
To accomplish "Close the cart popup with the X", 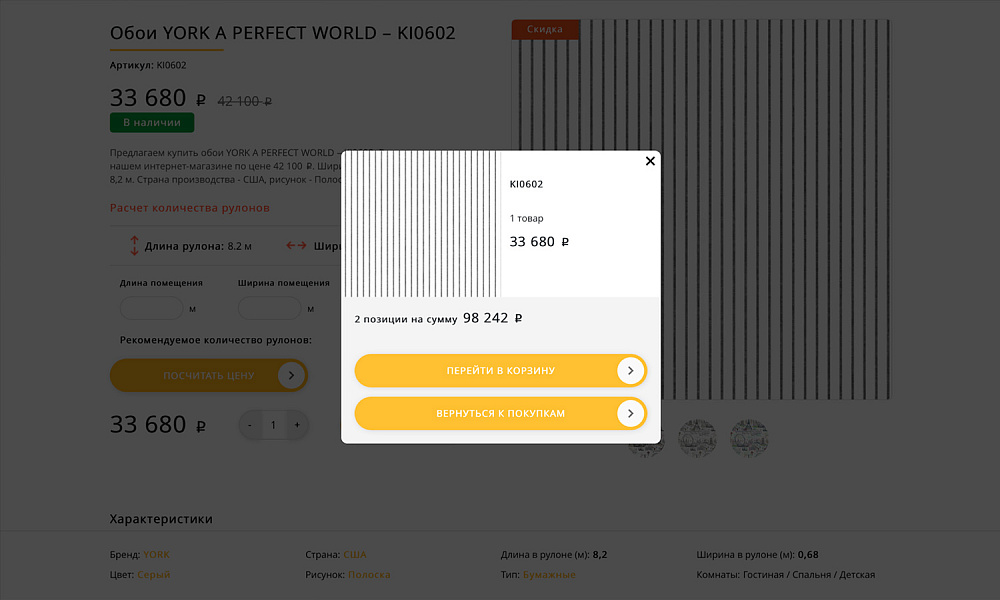I will [650, 161].
